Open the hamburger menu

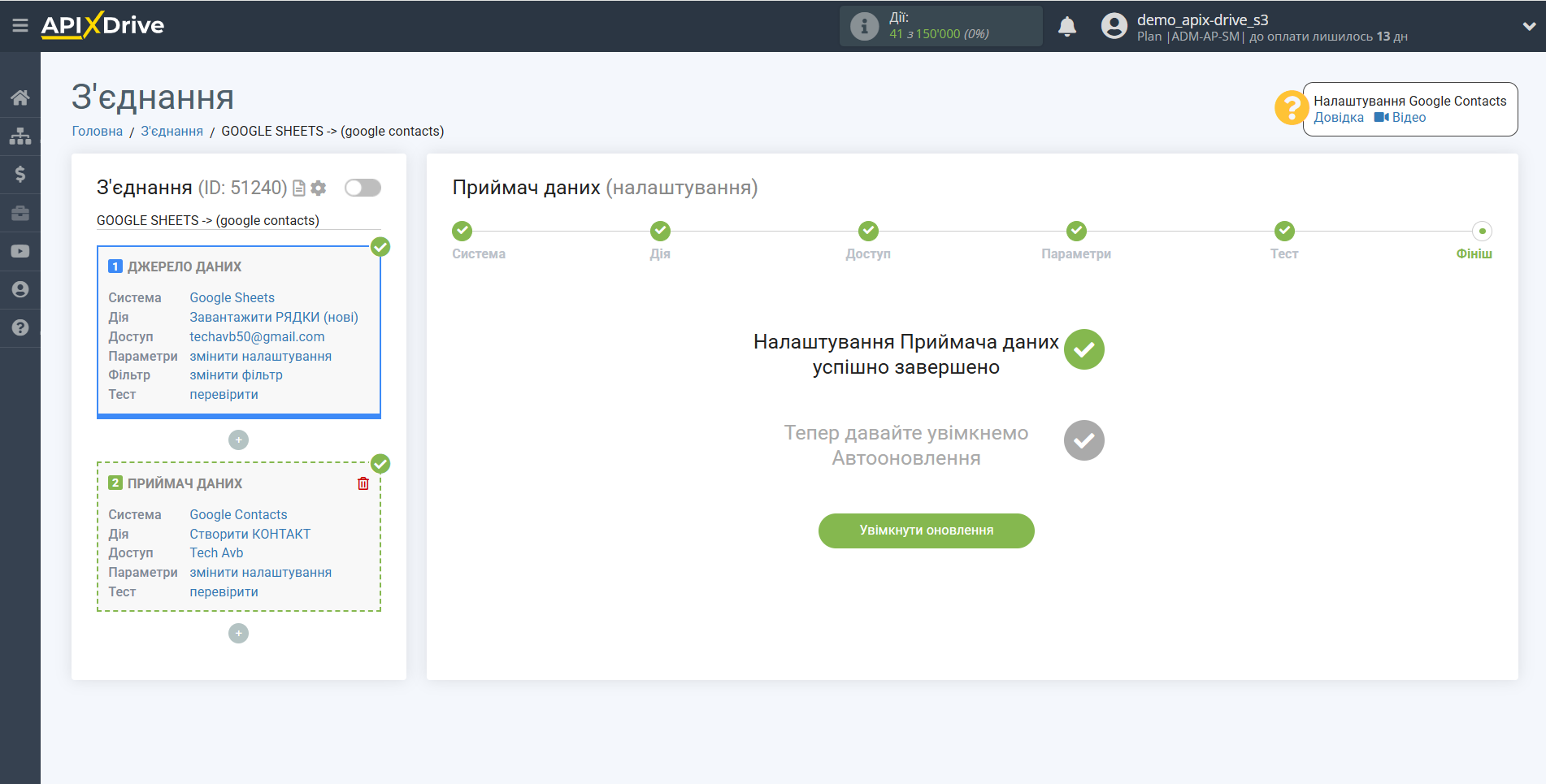20,26
